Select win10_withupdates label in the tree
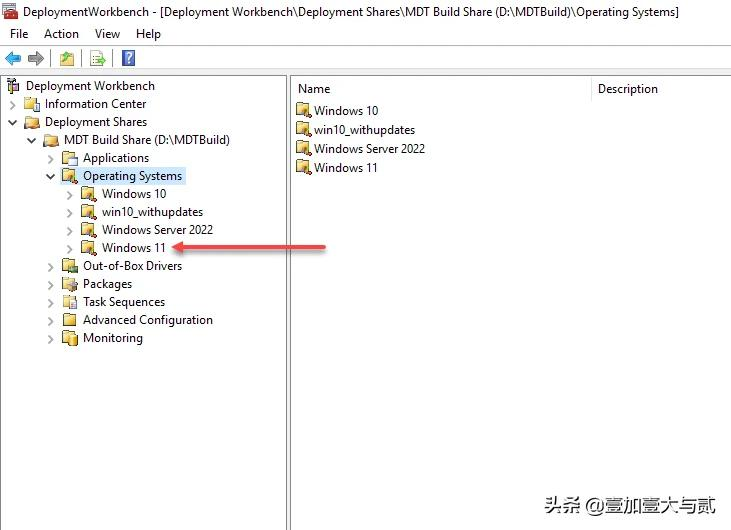 (152, 212)
